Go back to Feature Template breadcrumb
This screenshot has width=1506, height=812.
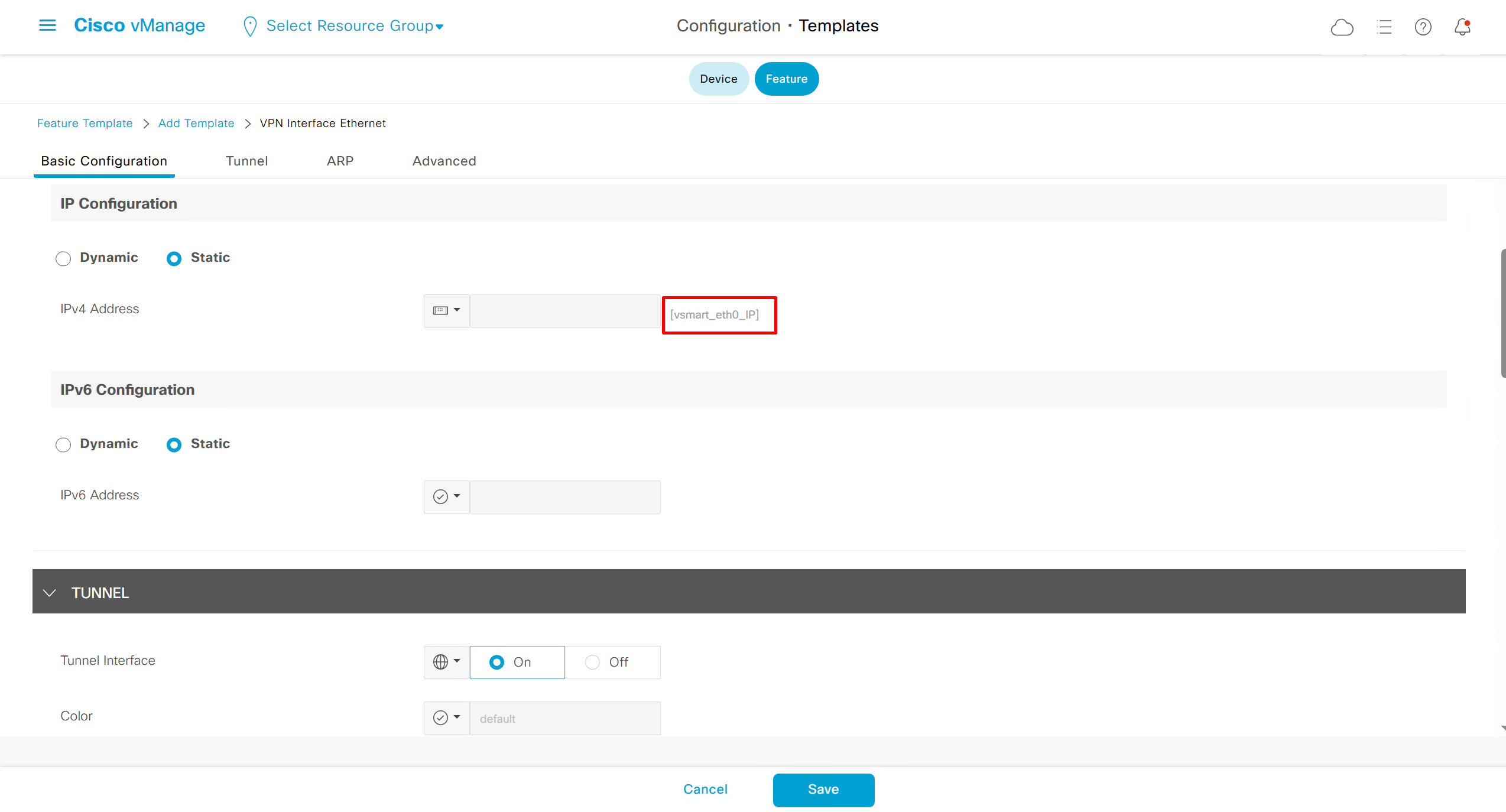(x=85, y=123)
